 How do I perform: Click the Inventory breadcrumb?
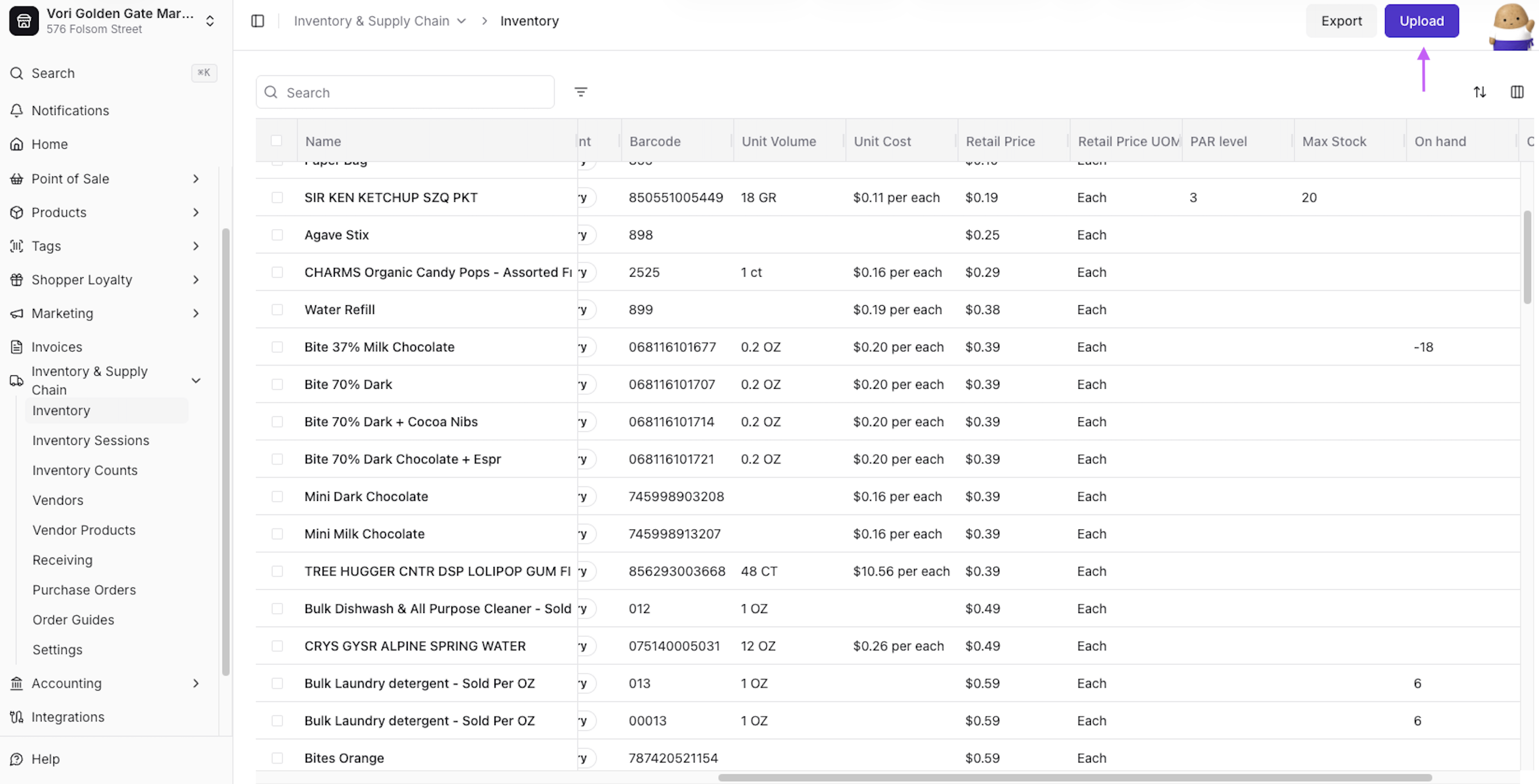[x=530, y=21]
